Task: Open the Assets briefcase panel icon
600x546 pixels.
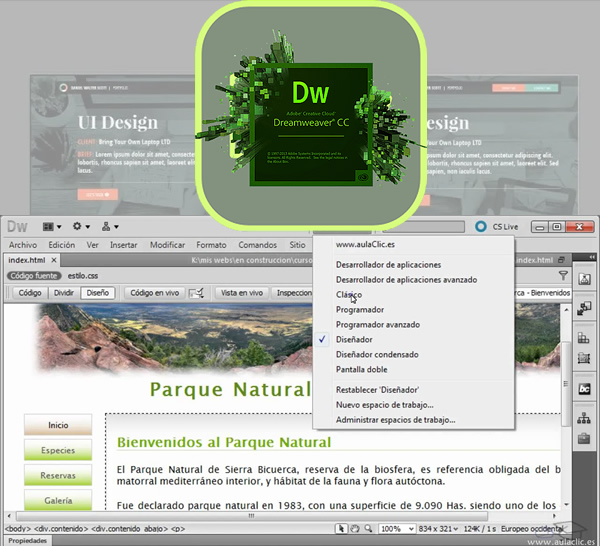Action: (x=583, y=439)
